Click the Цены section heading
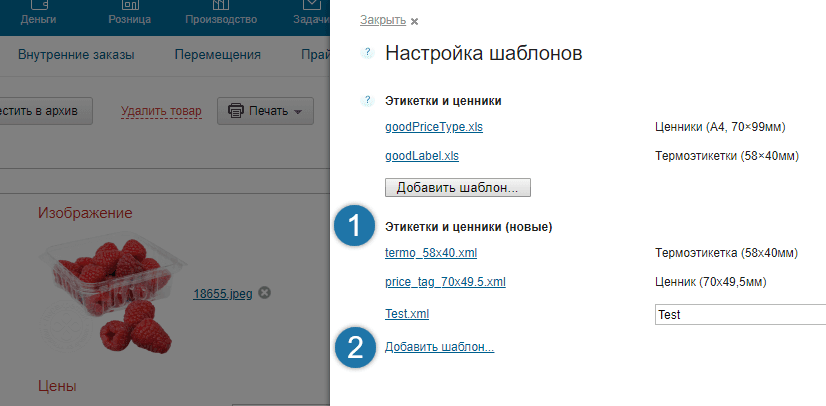The height and width of the screenshot is (406, 826). point(57,386)
